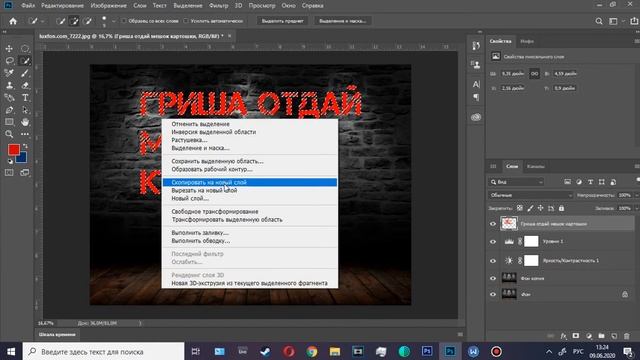
Task: Choose Subtract from selection brush mode
Action: (x=87, y=21)
